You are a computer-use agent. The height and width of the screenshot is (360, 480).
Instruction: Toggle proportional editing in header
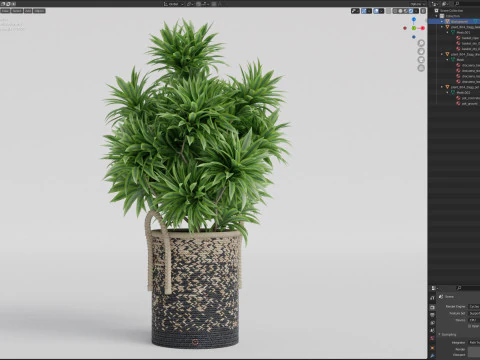214,4
